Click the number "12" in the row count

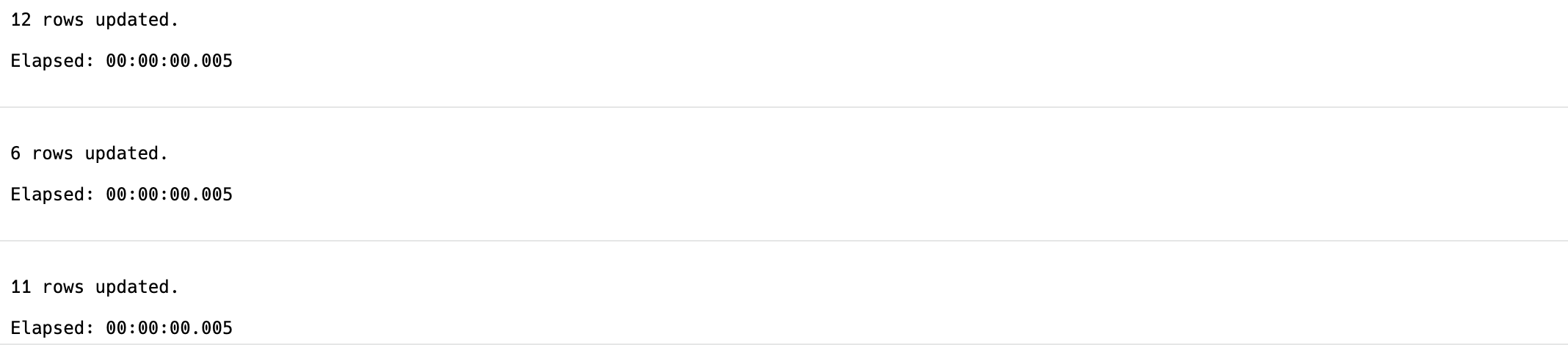tap(21, 21)
